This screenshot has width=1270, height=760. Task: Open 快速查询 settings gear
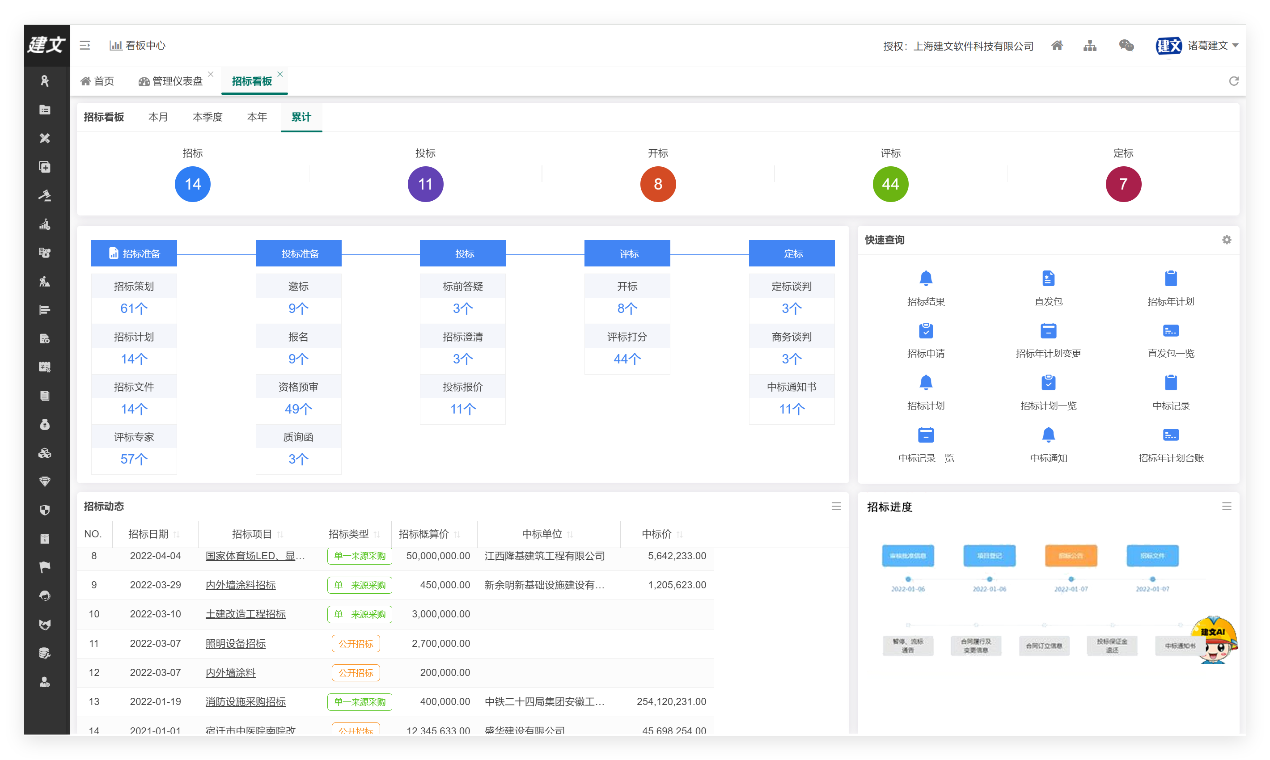(1226, 240)
